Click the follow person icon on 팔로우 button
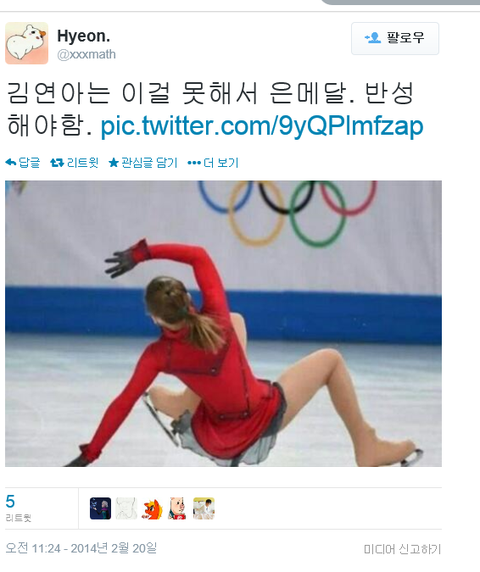480x572 pixels. click(x=373, y=38)
